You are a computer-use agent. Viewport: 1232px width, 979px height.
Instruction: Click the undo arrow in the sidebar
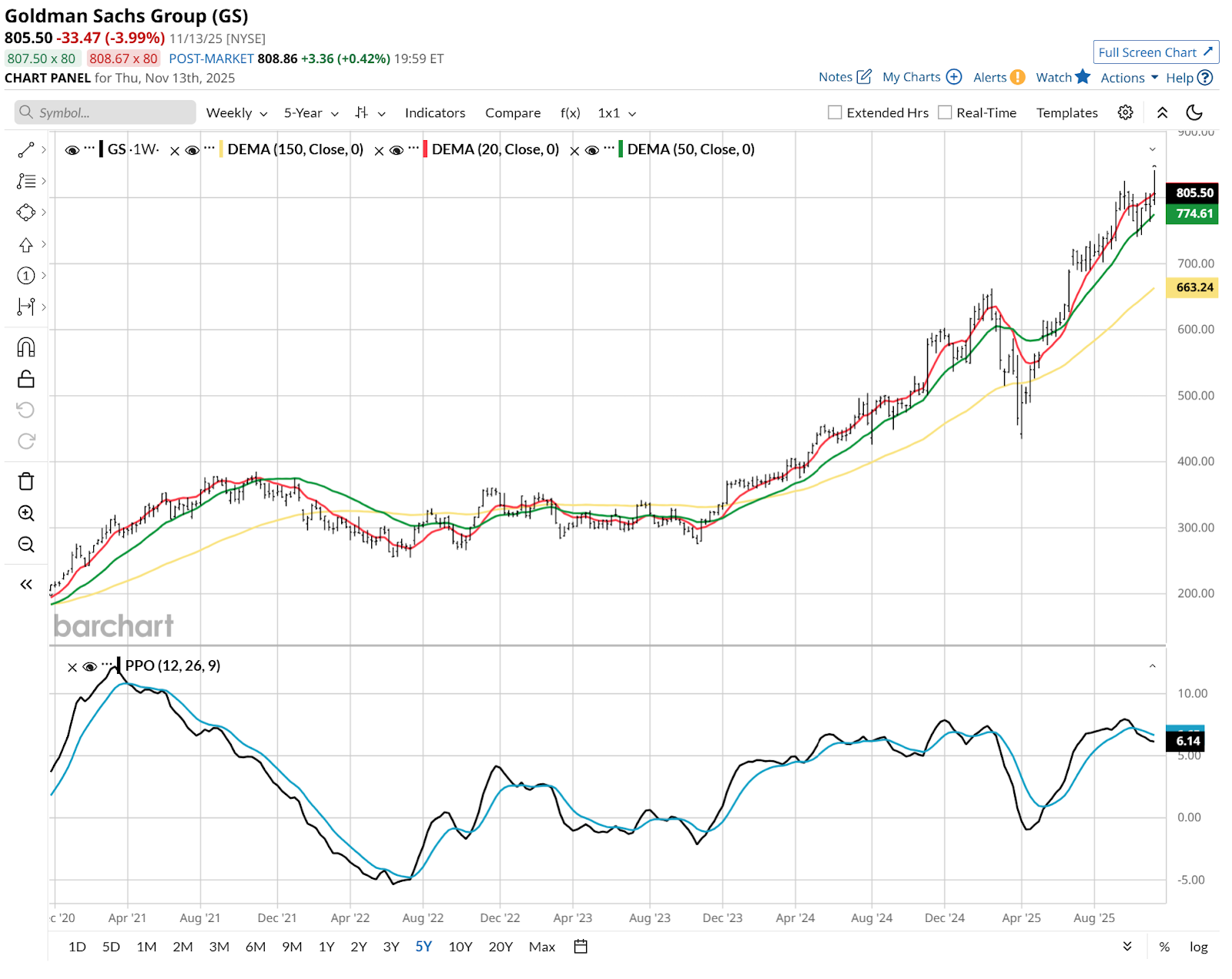point(25,410)
